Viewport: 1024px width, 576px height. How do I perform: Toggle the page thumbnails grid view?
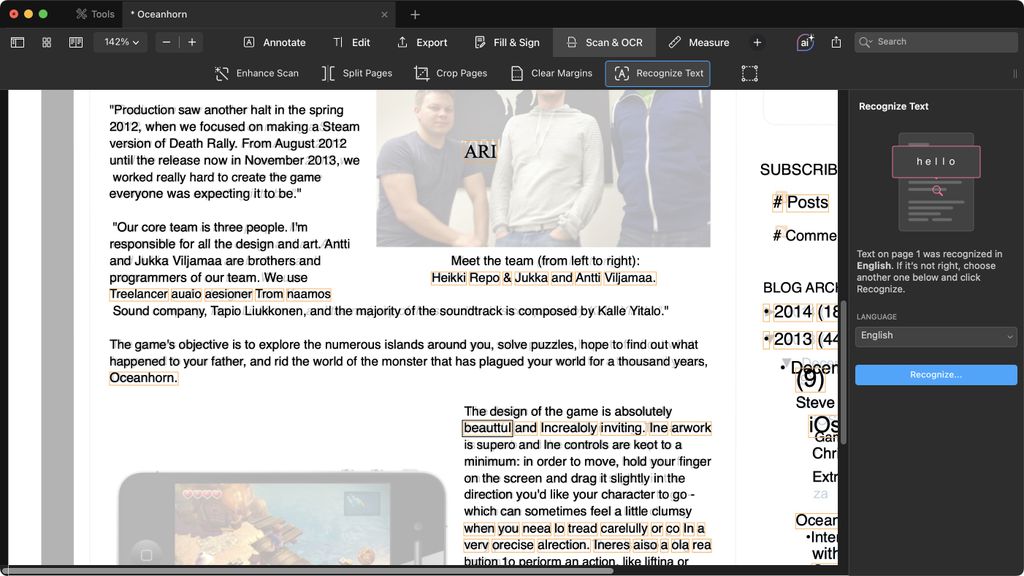(46, 42)
